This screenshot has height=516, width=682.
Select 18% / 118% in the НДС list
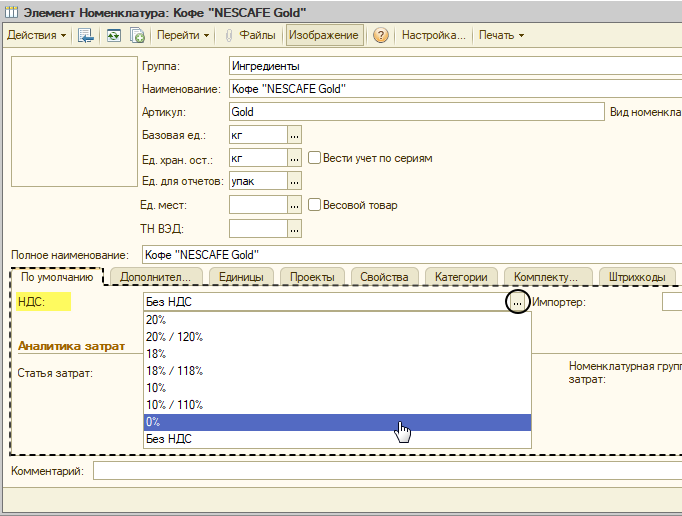(338, 371)
